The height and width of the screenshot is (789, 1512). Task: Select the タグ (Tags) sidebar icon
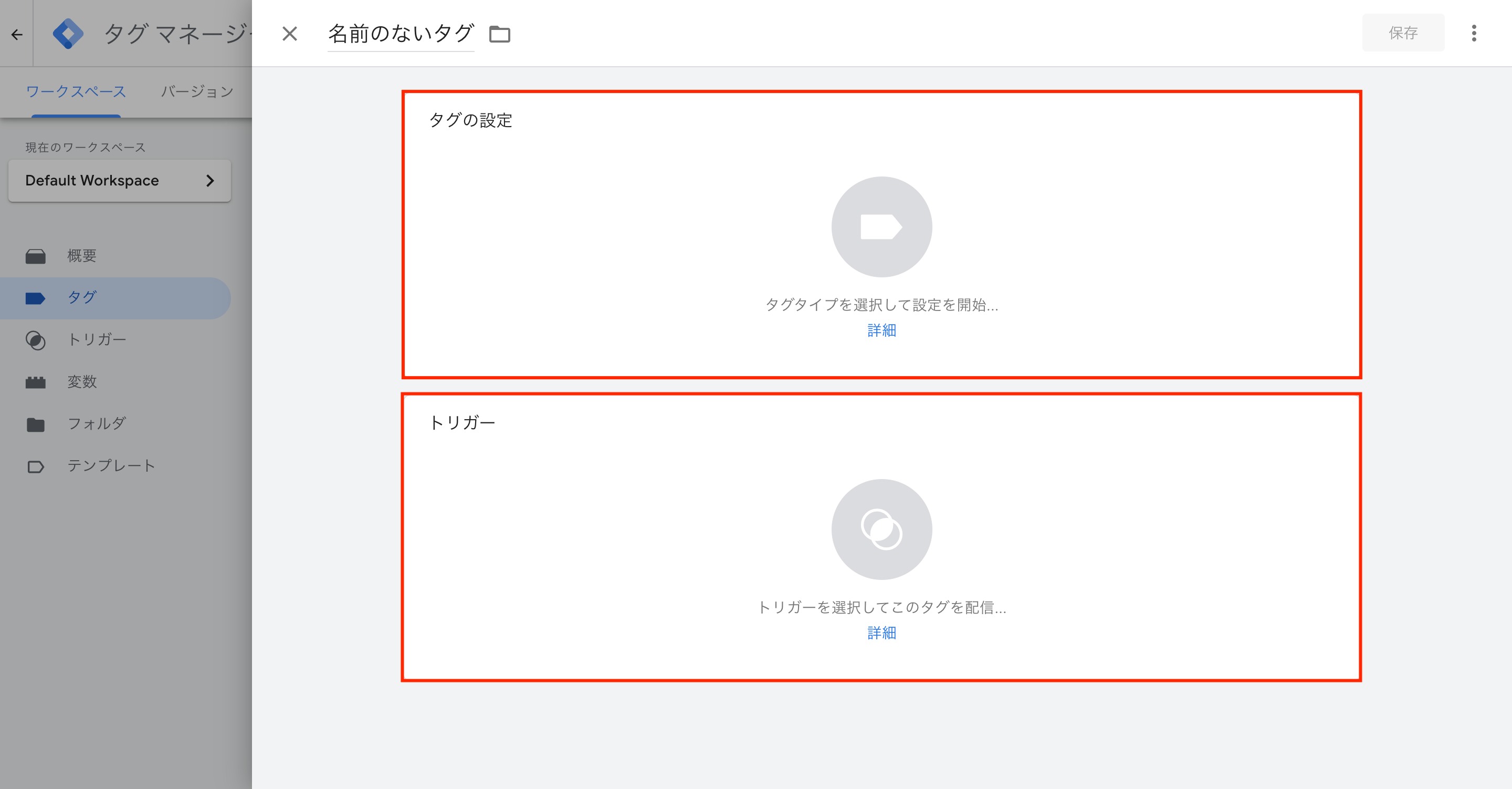[x=36, y=298]
